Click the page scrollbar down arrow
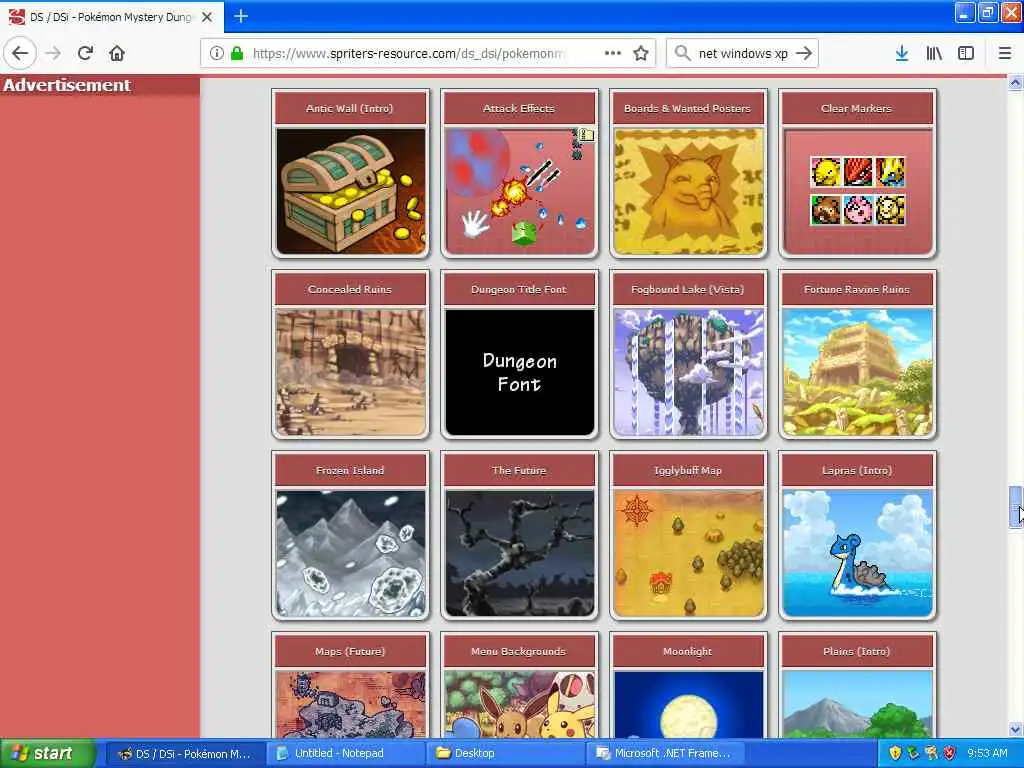 pos(1015,729)
